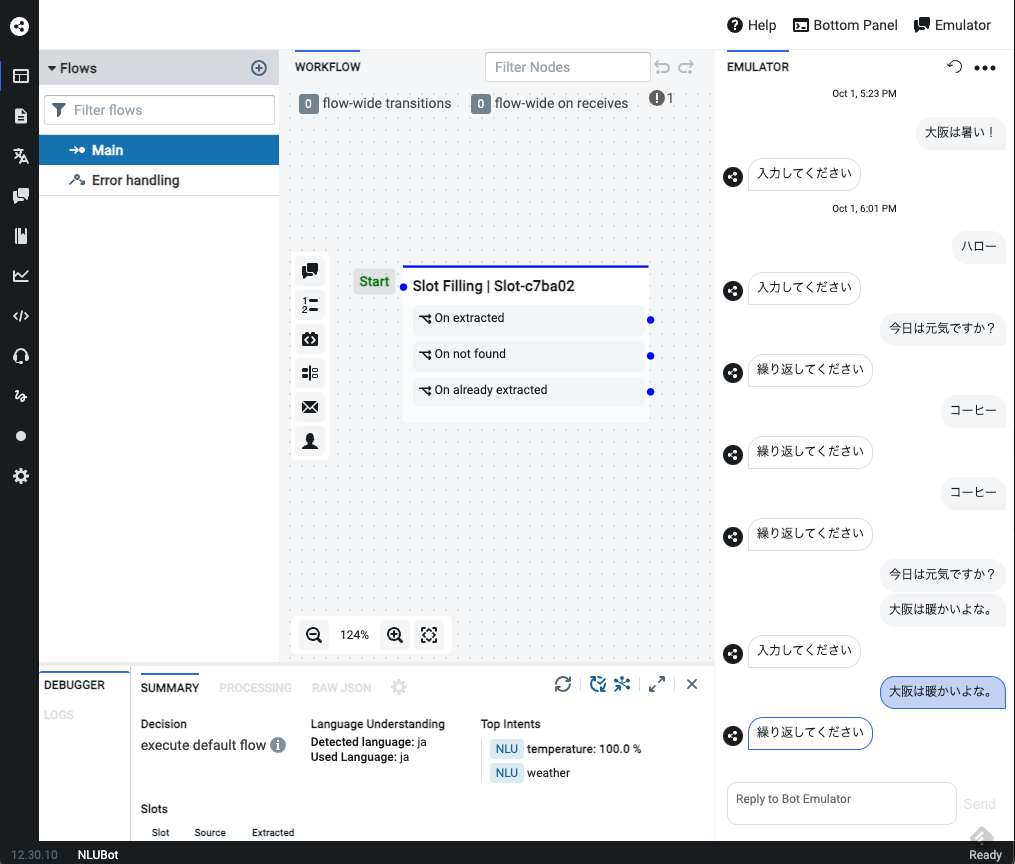This screenshot has width=1015, height=864.
Task: Add a new flow with plus icon
Action: pyautogui.click(x=259, y=68)
